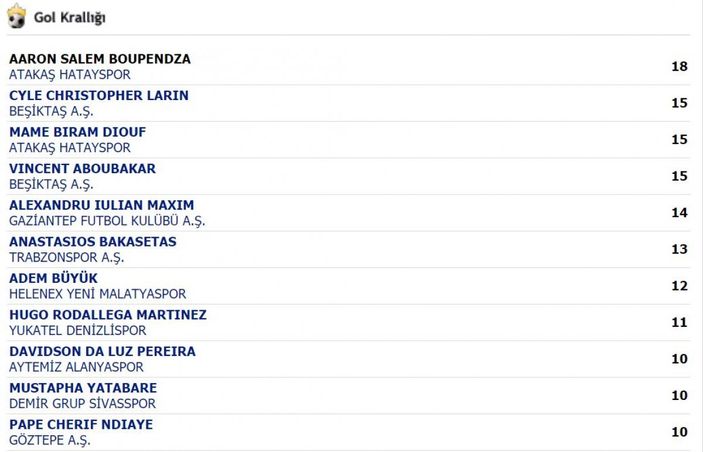
Task: Click Mustapha Yatabare player name
Action: (83, 388)
